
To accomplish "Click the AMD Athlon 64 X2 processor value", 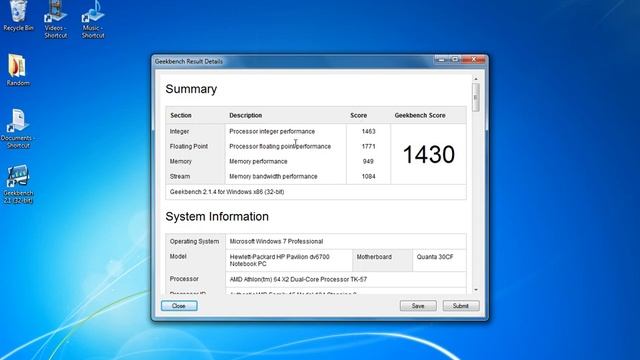I will (x=298, y=279).
